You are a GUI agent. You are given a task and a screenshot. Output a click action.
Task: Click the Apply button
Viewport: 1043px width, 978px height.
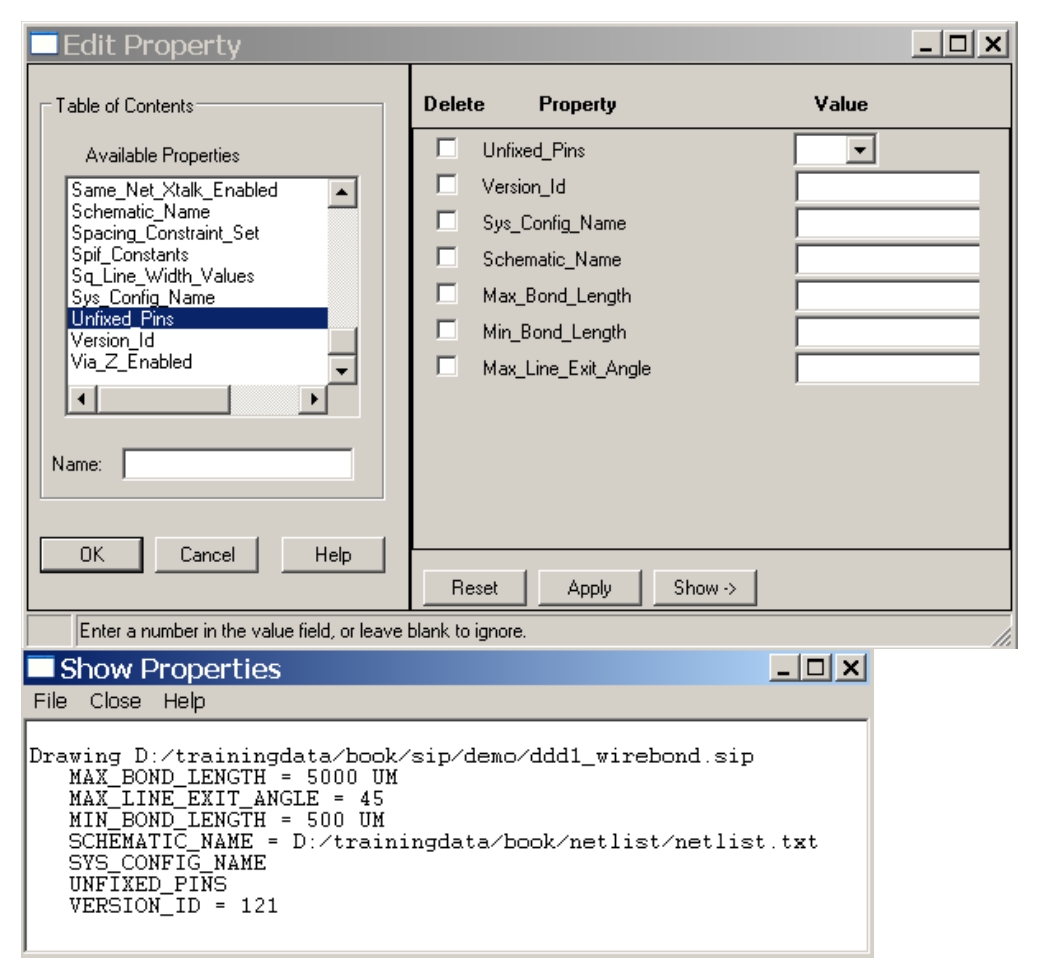[x=589, y=588]
